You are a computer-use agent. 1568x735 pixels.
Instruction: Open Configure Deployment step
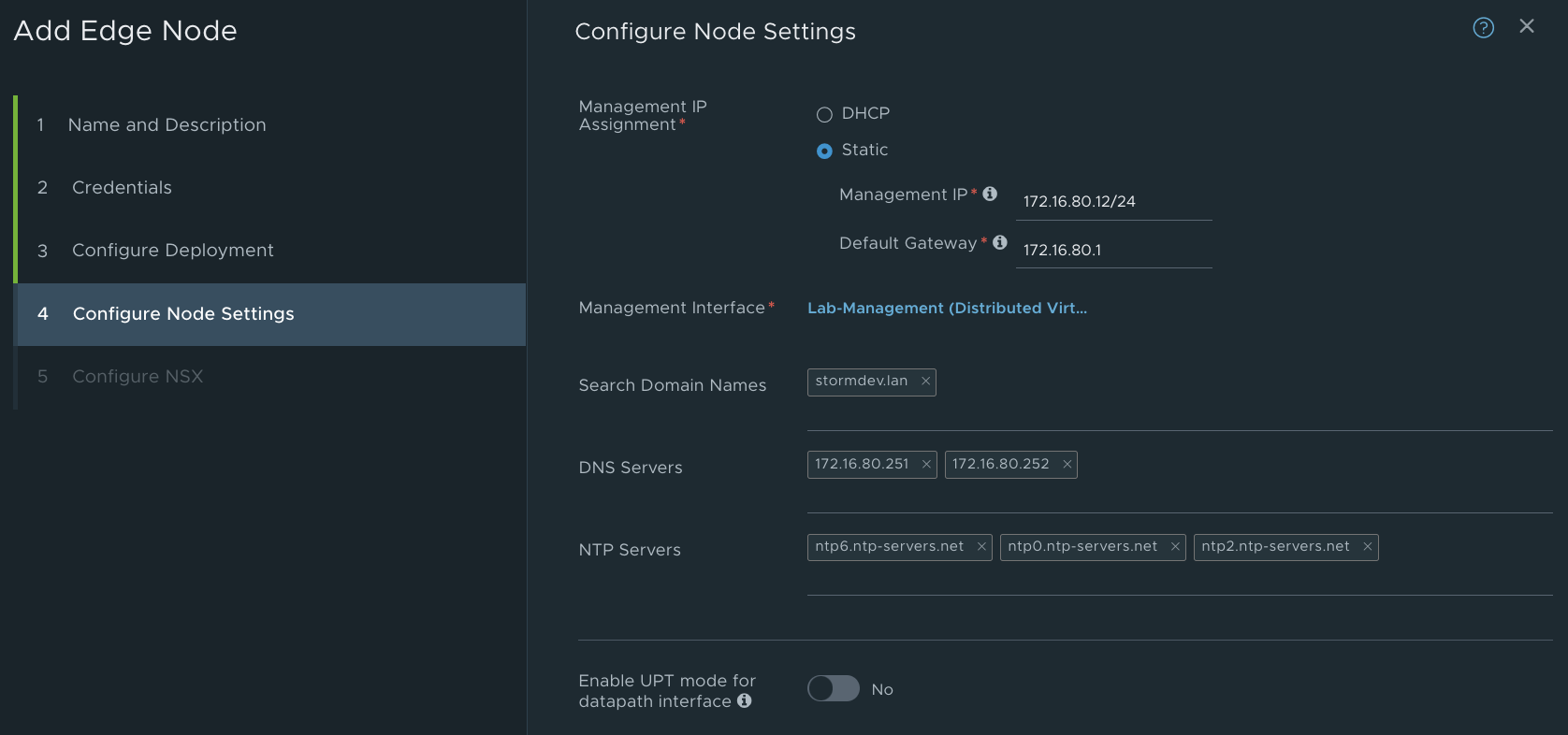coord(172,251)
